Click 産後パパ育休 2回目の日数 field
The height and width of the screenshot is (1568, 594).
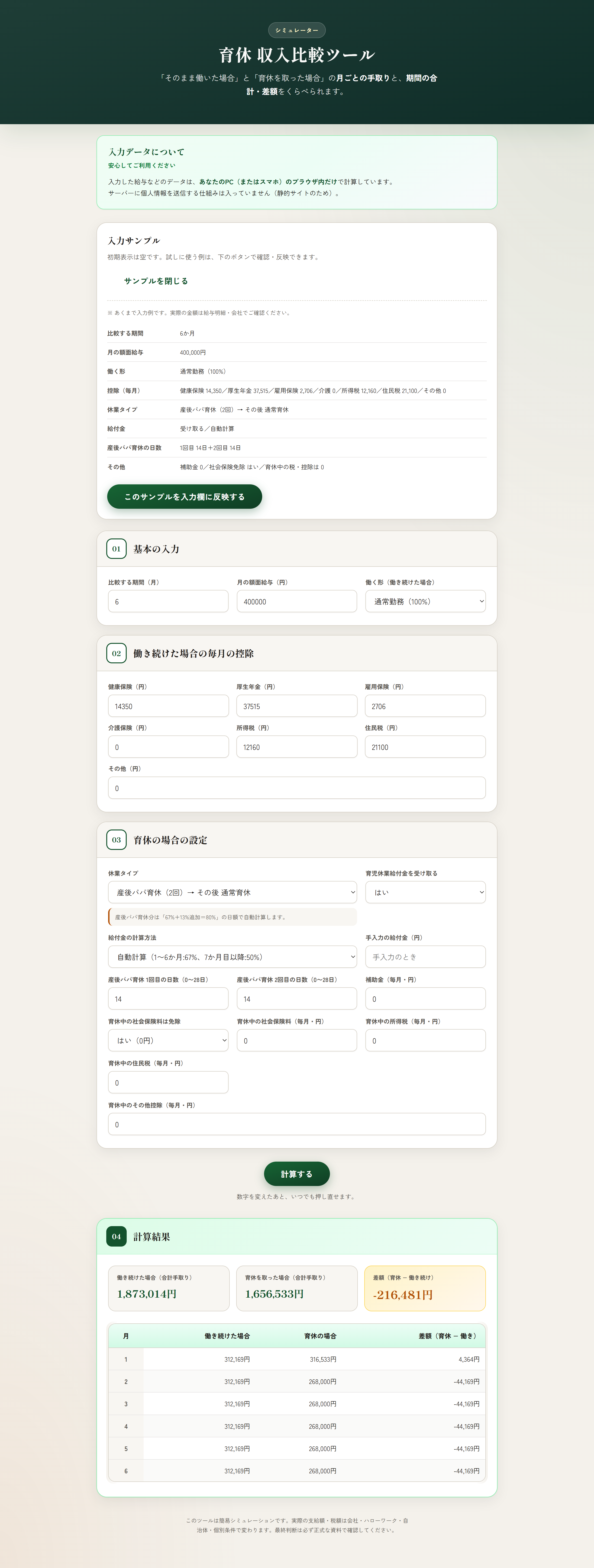pos(296,999)
